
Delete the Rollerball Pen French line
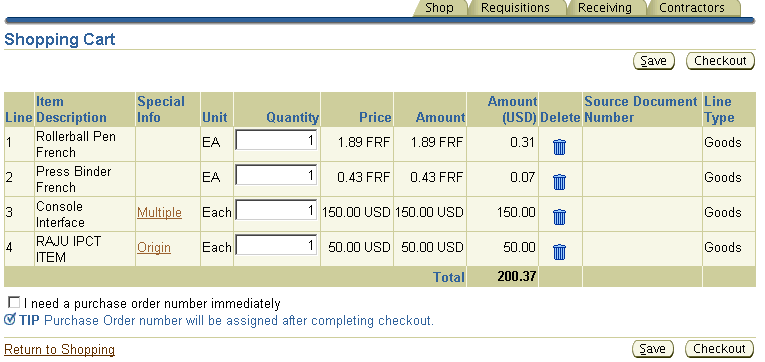point(559,147)
